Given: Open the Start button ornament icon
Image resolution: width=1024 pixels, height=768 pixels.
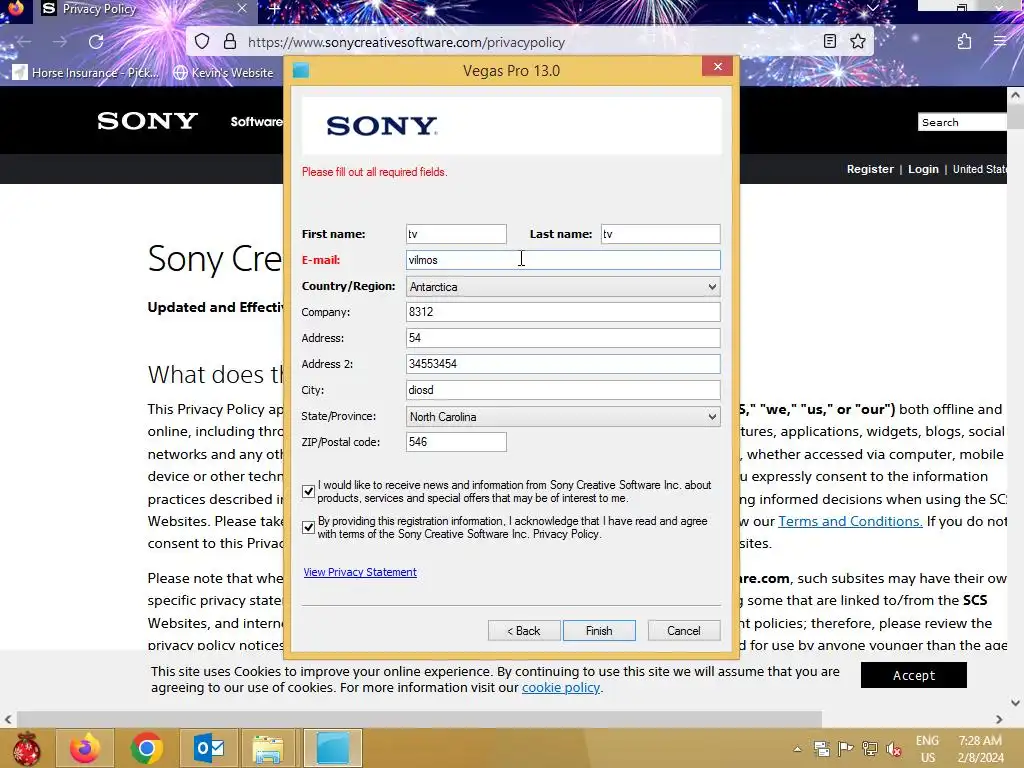Looking at the screenshot, I should coord(26,748).
